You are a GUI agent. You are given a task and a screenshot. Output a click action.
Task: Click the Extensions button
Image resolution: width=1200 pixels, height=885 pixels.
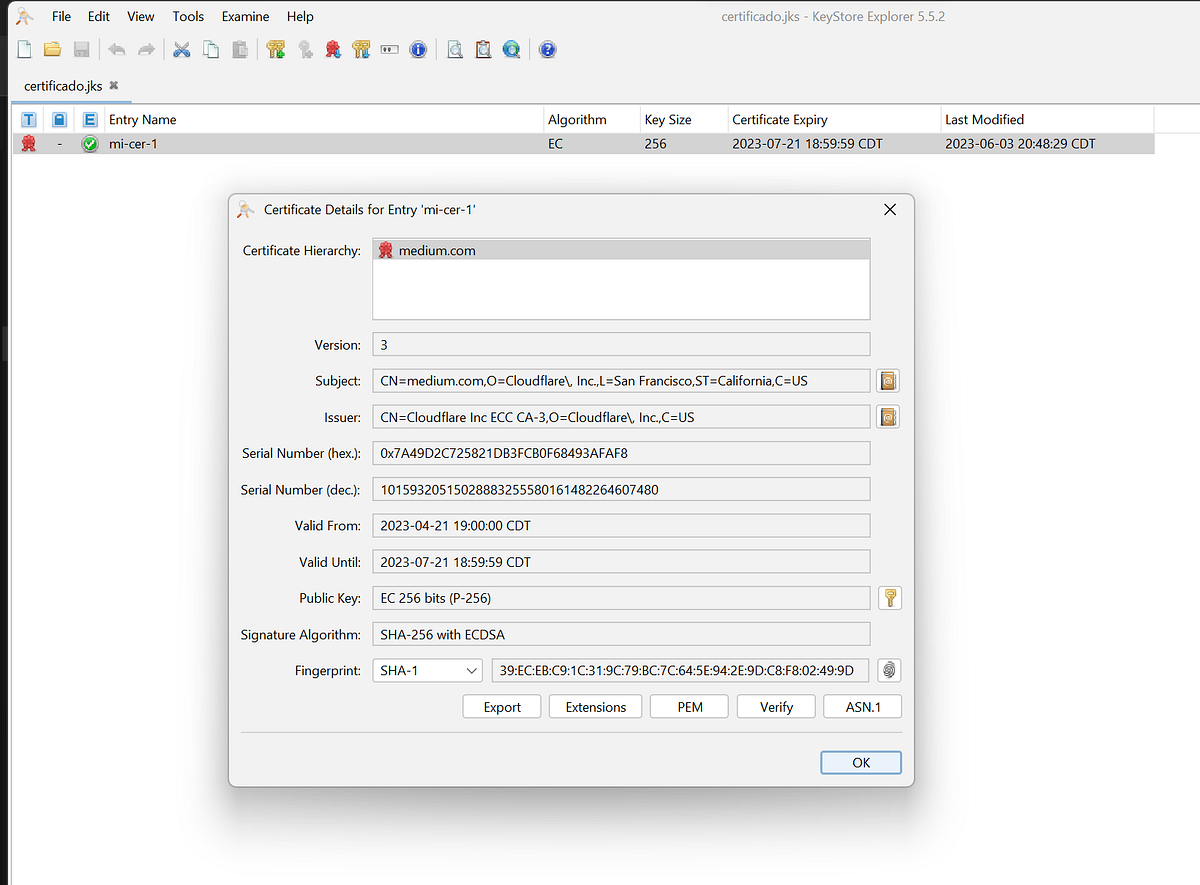(595, 706)
